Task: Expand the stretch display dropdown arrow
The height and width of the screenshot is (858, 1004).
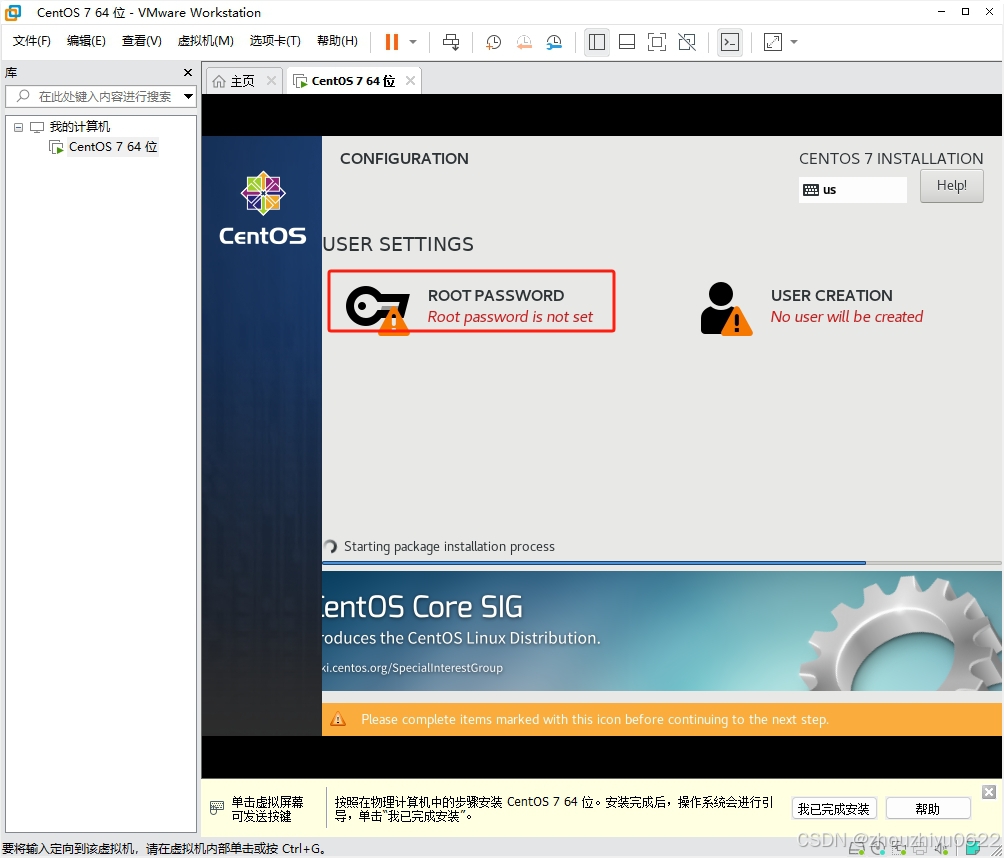Action: coord(794,42)
